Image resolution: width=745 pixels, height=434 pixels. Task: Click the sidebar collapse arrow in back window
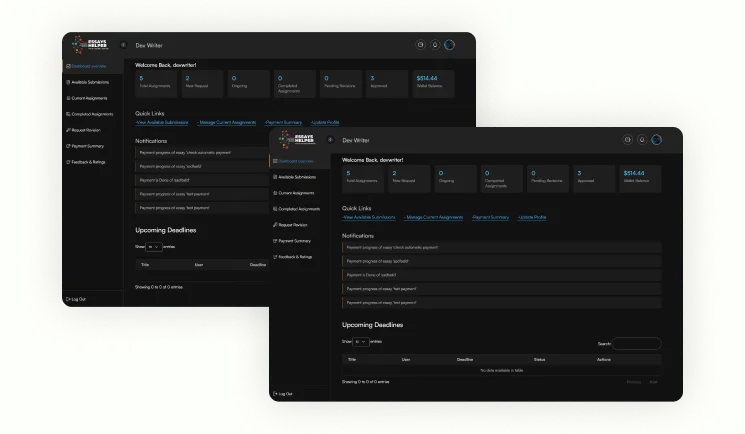pyautogui.click(x=124, y=45)
